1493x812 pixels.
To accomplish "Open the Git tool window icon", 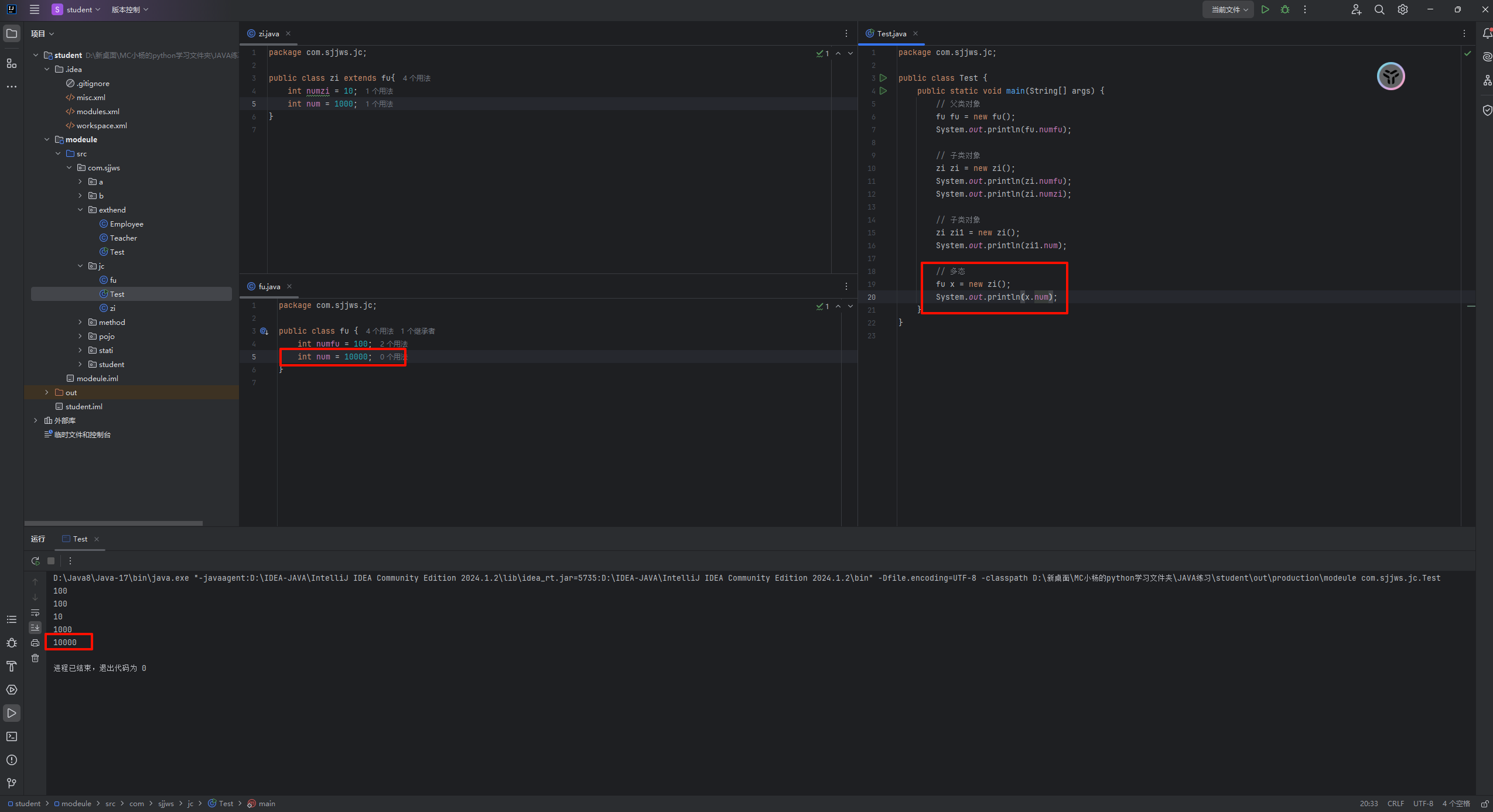I will pos(12,783).
